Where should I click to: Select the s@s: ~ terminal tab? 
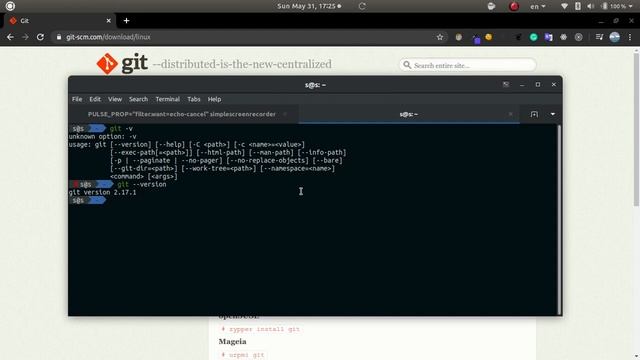click(x=409, y=114)
